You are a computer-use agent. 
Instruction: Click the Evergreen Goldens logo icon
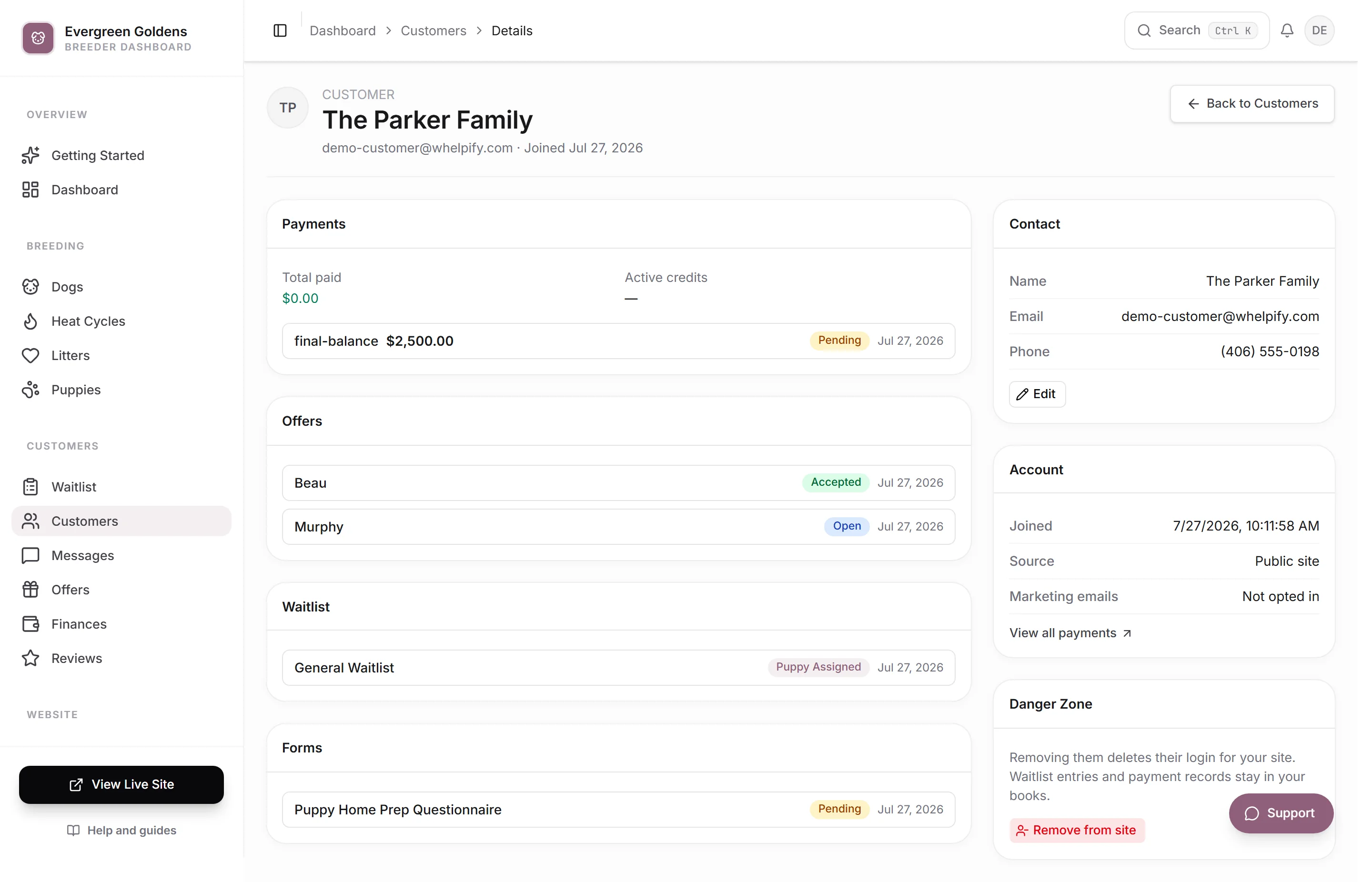coord(38,38)
